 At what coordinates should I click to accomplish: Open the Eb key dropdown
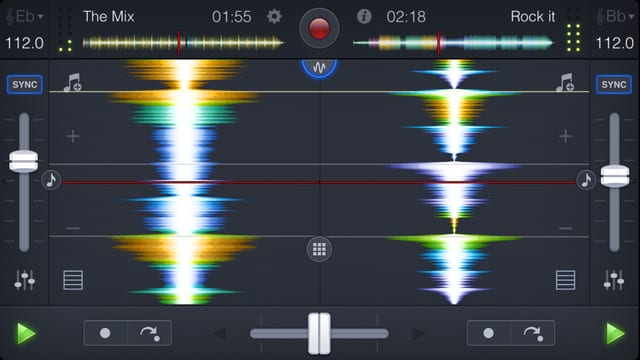pyautogui.click(x=24, y=17)
